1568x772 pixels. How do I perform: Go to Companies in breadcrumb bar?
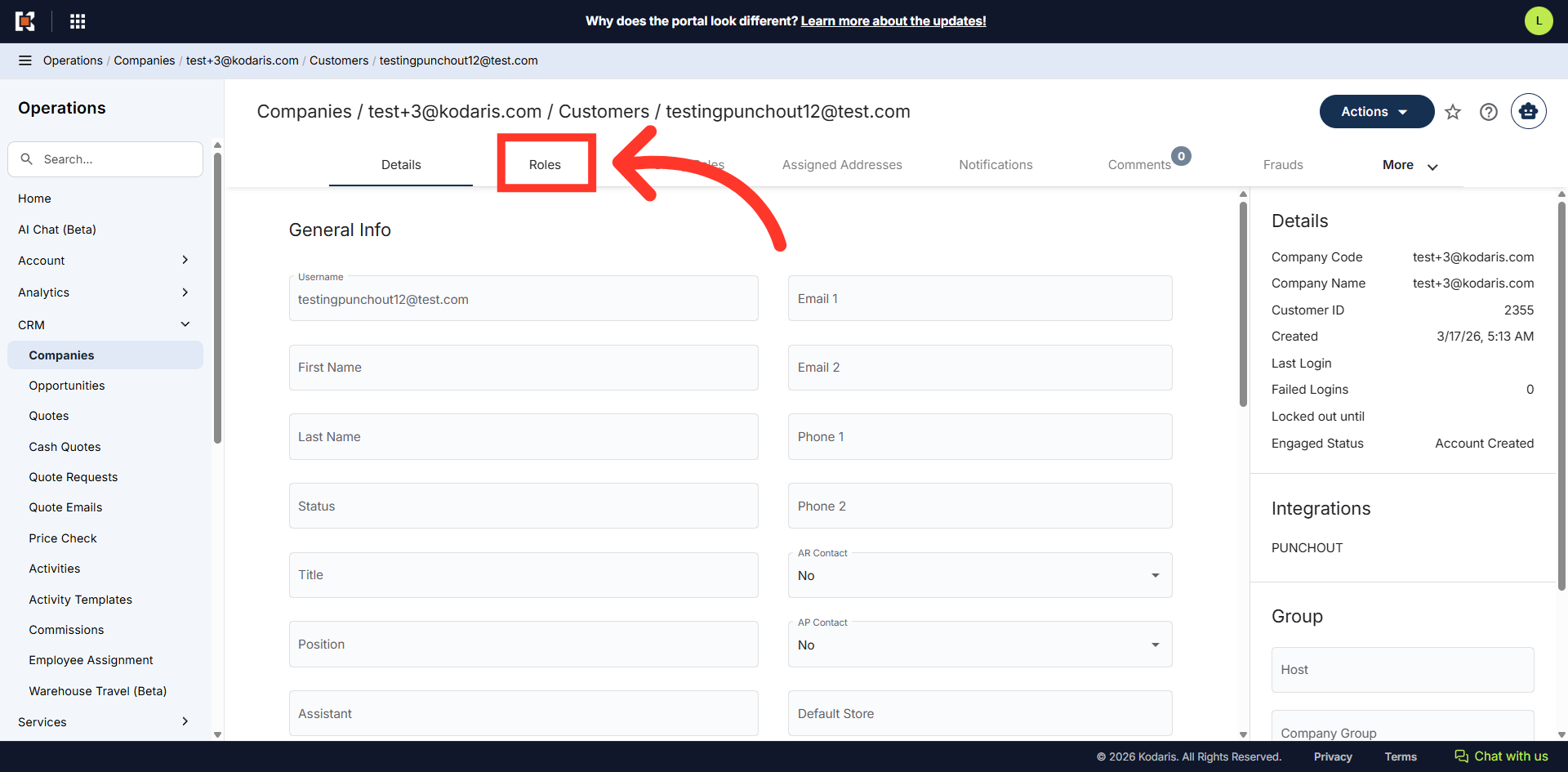[x=145, y=60]
